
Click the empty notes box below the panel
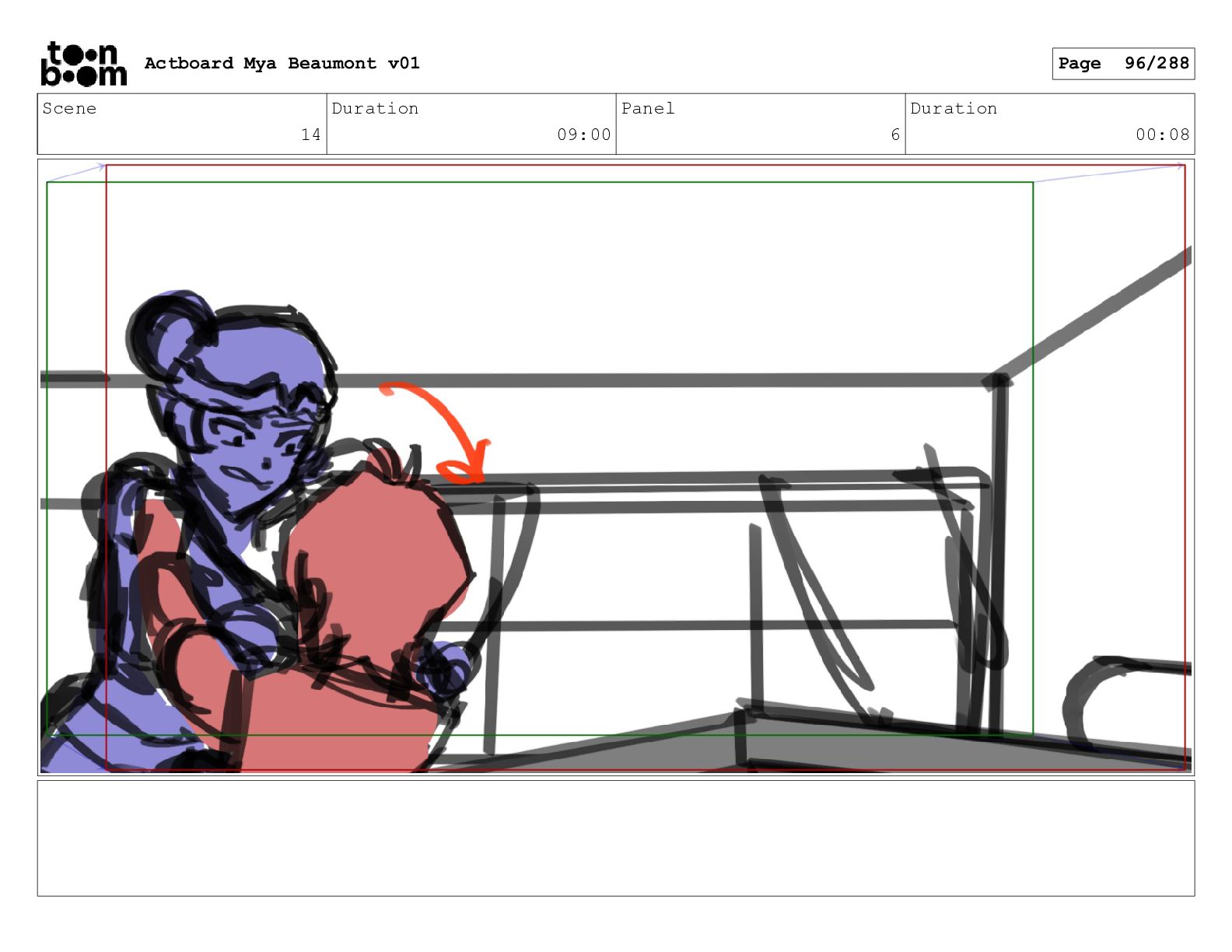616,838
